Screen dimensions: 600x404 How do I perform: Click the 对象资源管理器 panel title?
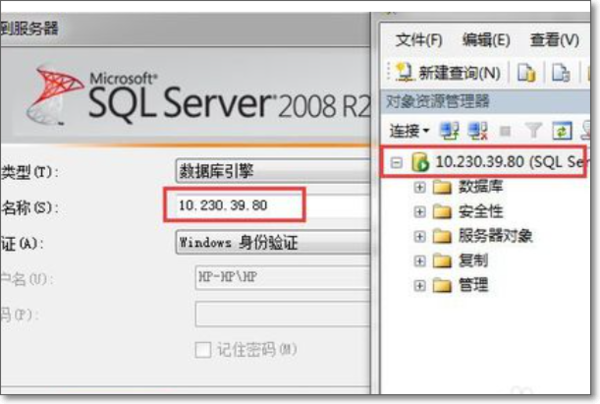438,101
